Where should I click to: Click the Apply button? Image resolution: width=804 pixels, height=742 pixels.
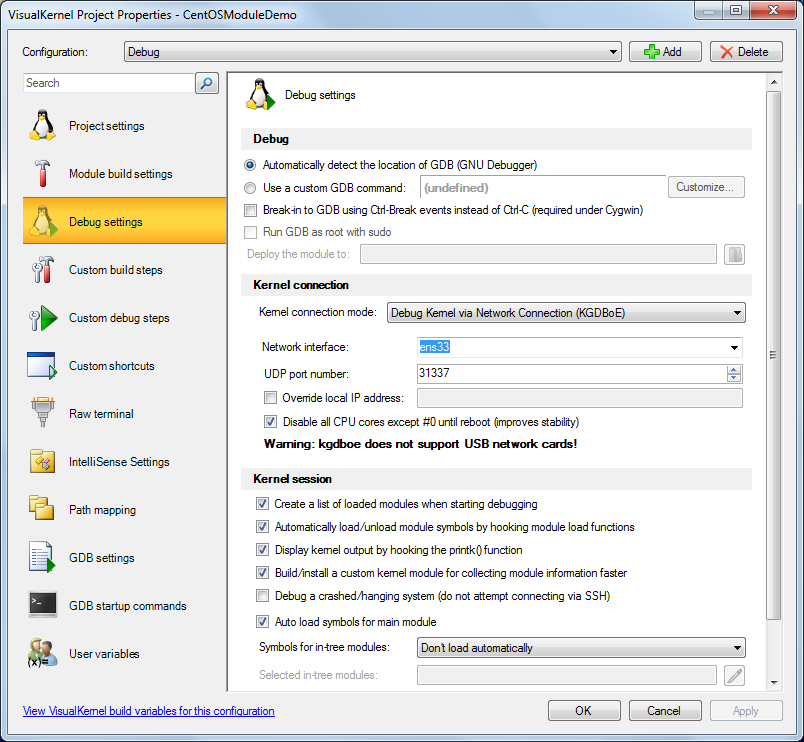746,711
